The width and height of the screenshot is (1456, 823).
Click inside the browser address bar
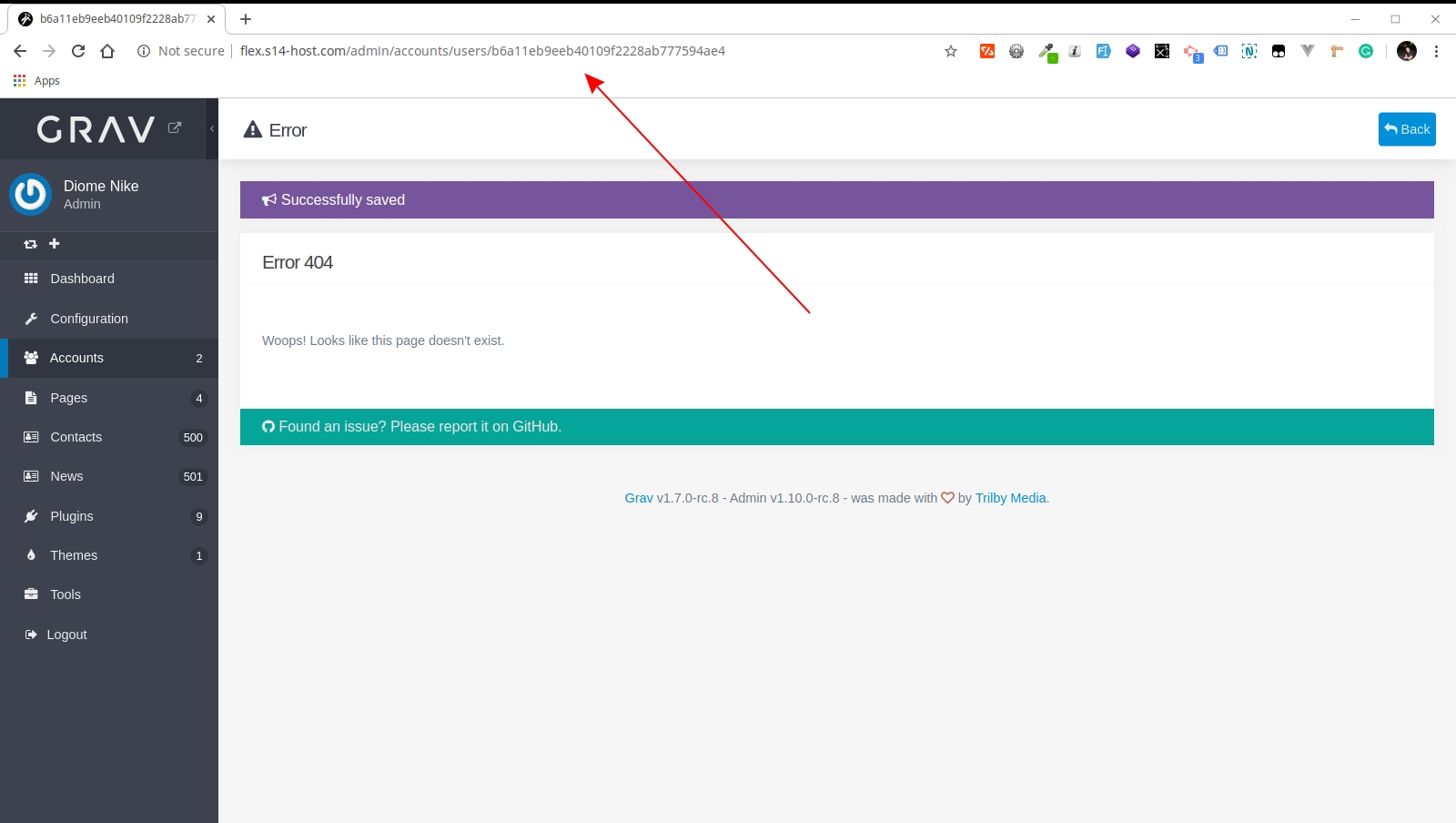[546, 51]
